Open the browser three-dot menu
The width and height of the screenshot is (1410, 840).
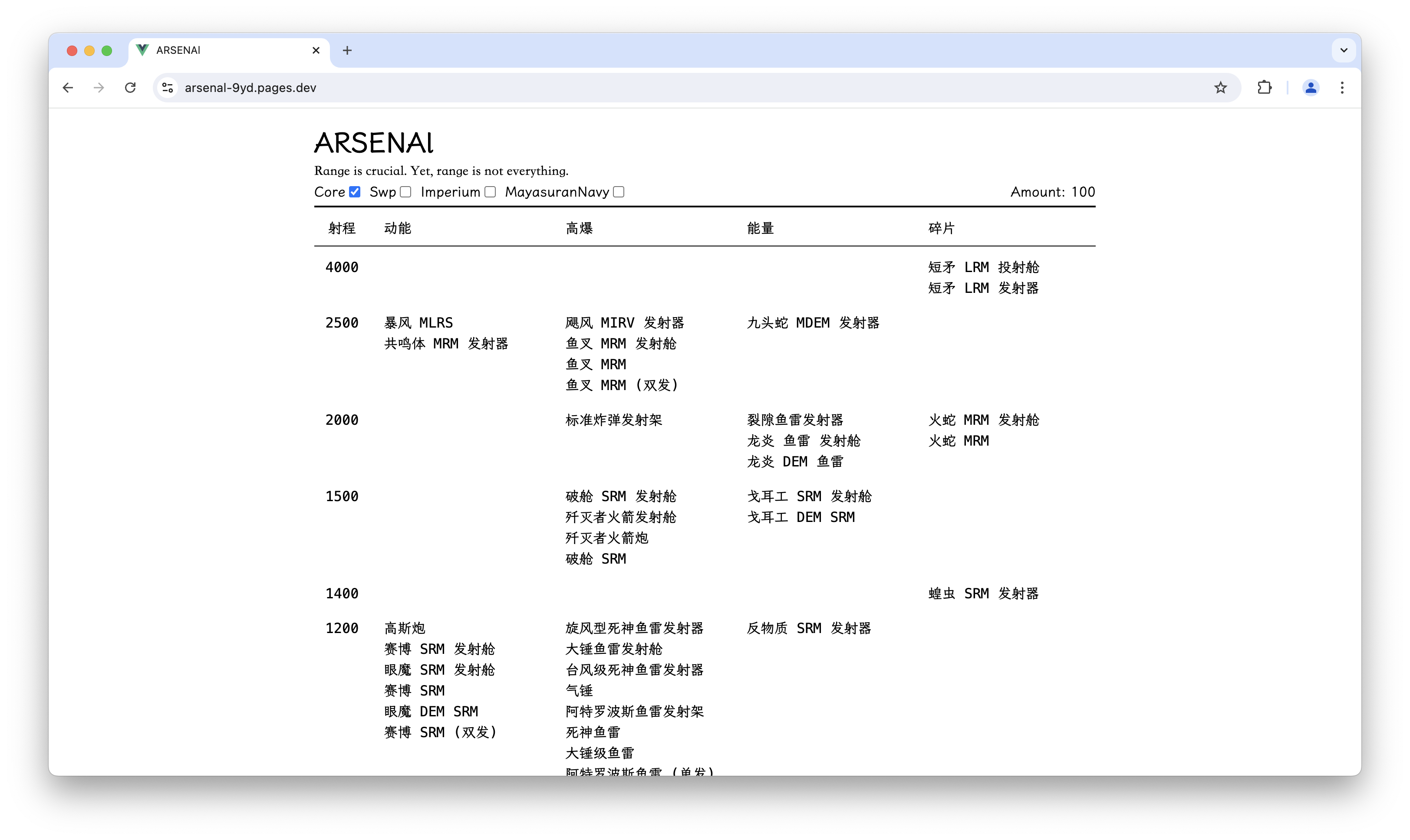click(x=1343, y=88)
